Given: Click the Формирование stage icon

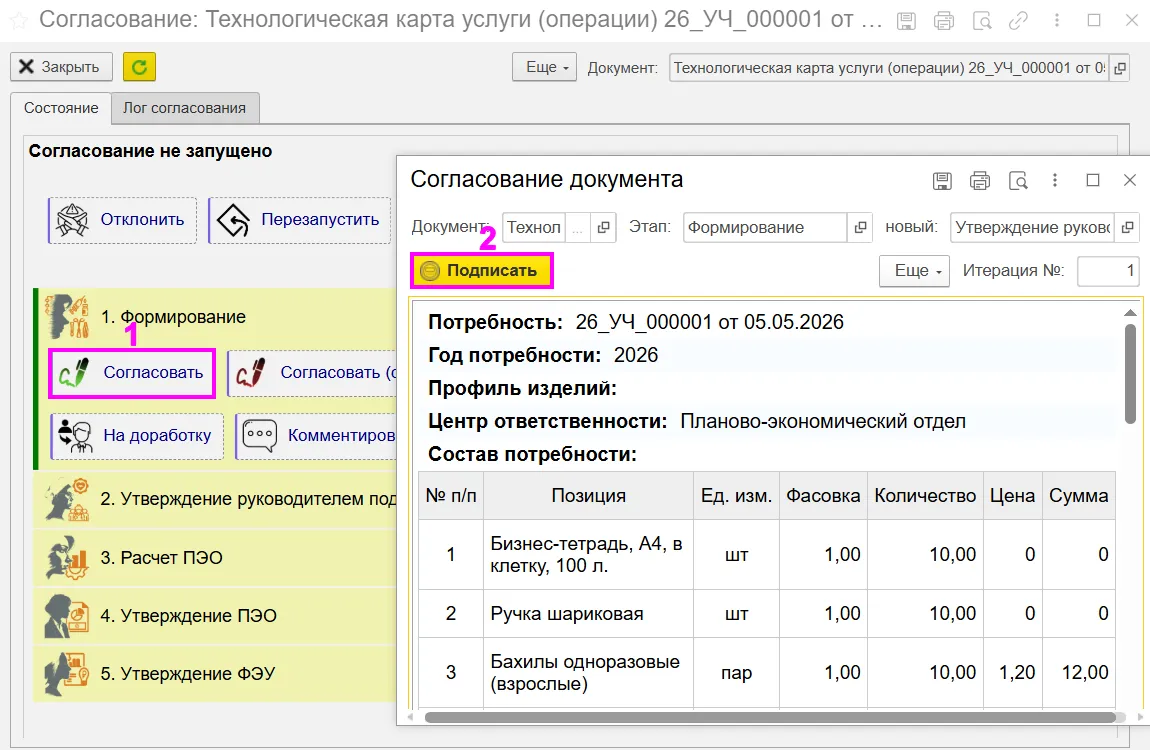Looking at the screenshot, I should click(x=66, y=316).
